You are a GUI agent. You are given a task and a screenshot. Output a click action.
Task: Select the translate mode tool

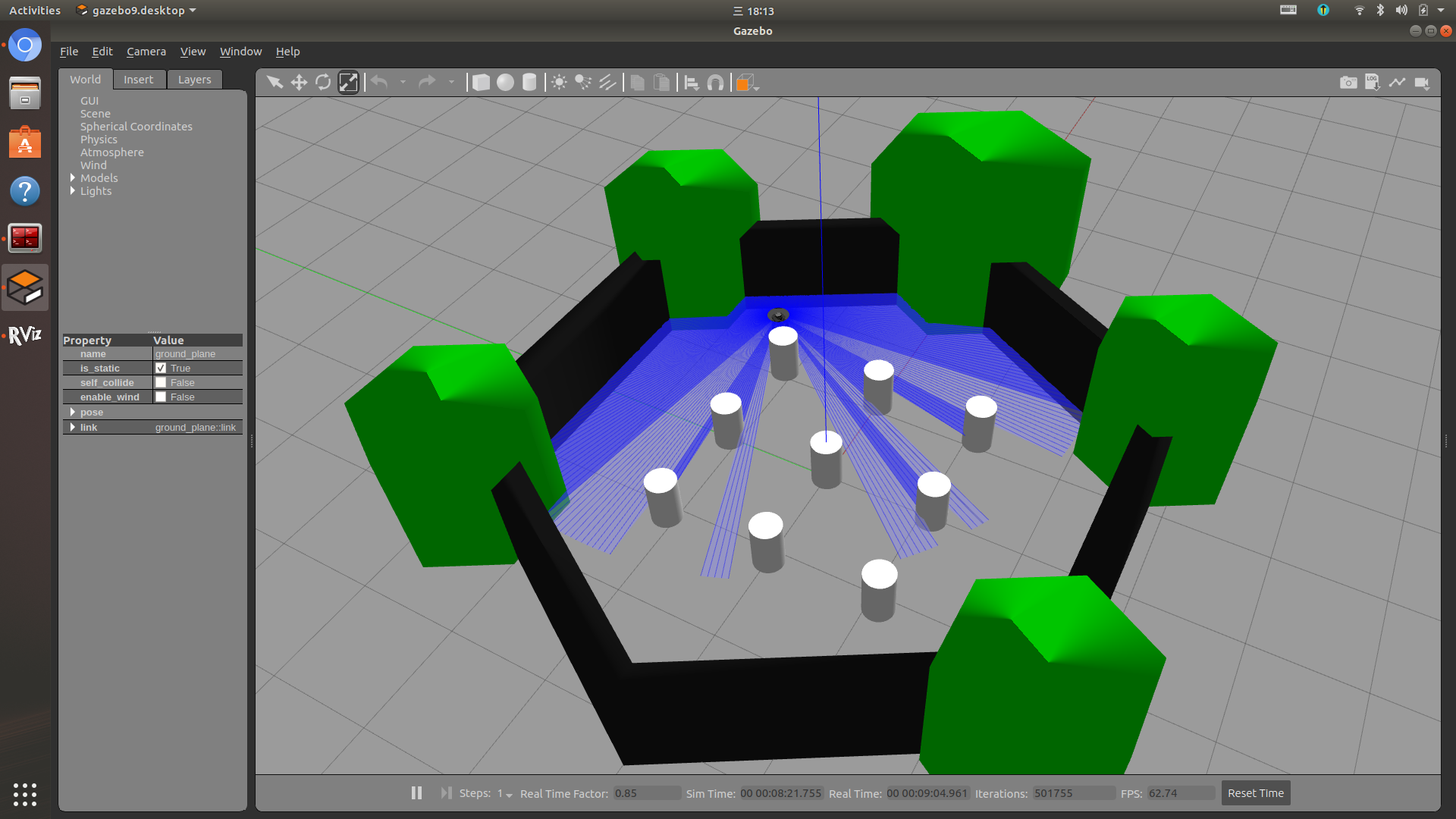click(299, 82)
